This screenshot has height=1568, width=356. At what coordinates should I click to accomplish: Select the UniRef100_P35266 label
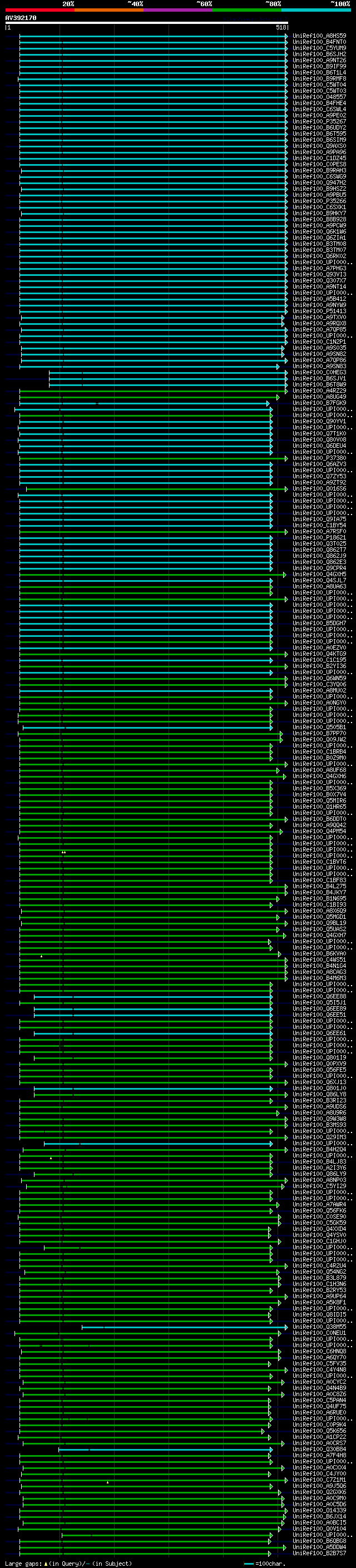pyautogui.click(x=319, y=201)
